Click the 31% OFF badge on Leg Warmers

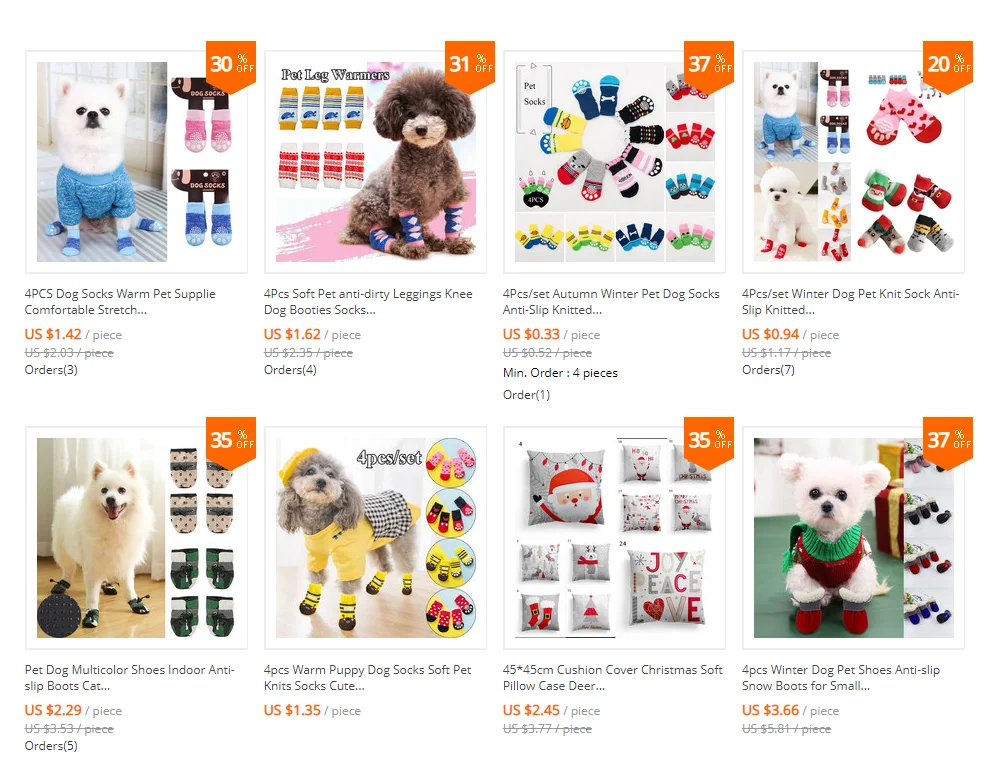coord(470,65)
